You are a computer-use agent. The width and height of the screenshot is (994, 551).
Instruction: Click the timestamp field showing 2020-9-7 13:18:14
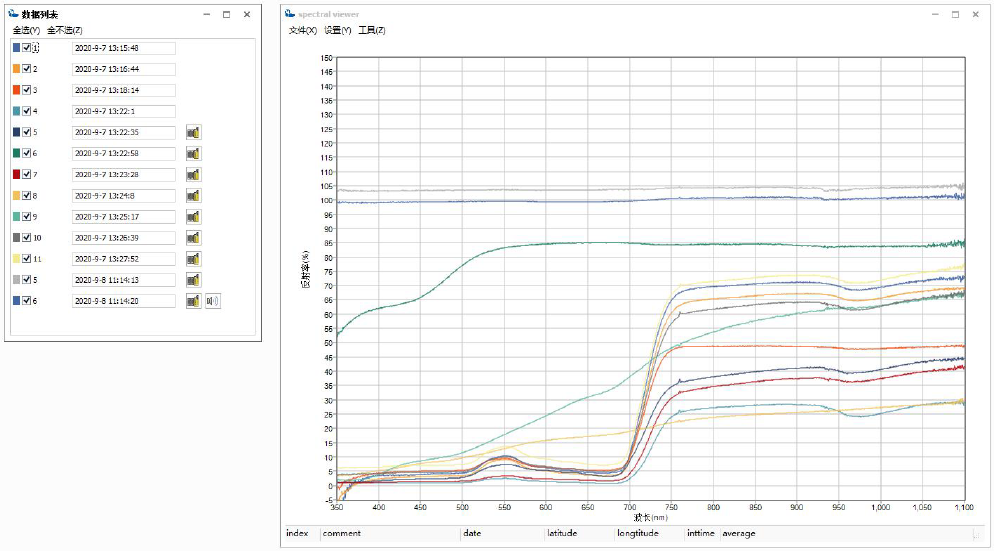(123, 90)
